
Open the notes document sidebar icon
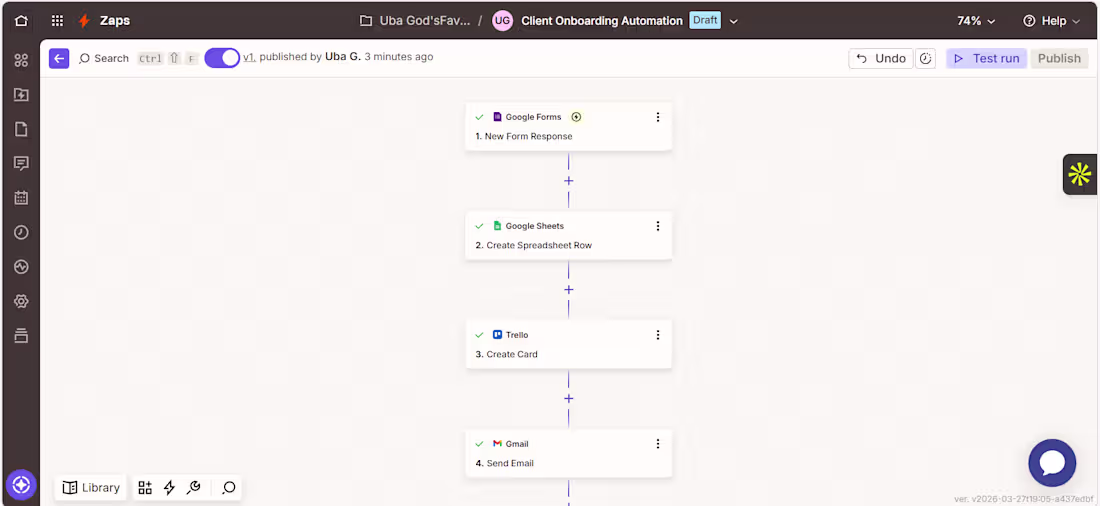point(21,129)
